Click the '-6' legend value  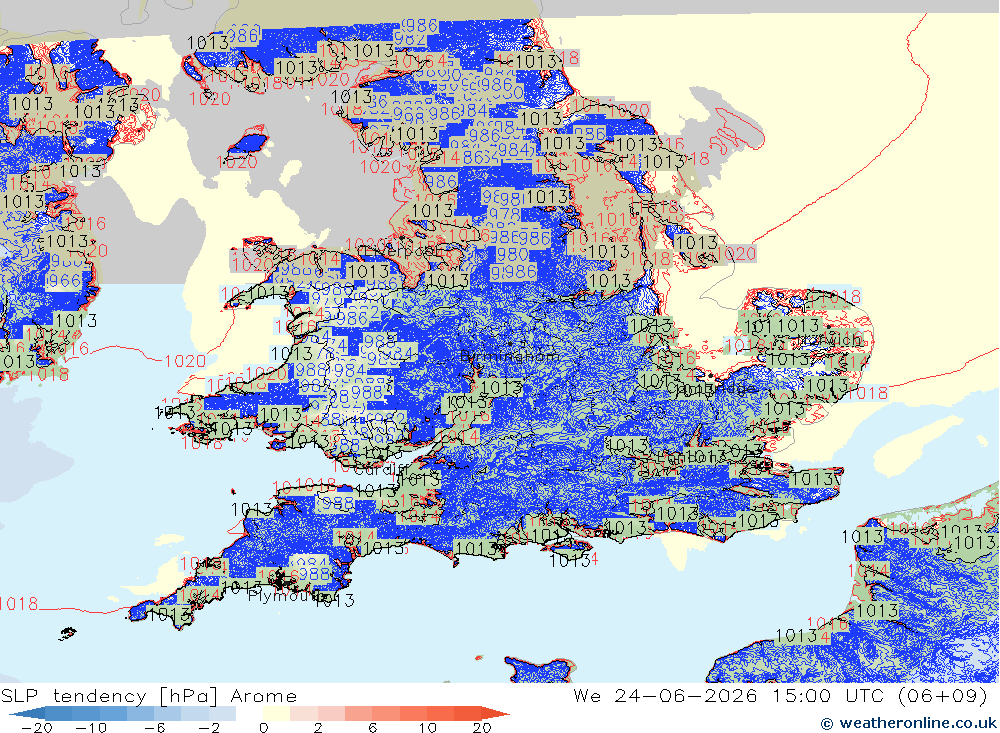click(155, 728)
